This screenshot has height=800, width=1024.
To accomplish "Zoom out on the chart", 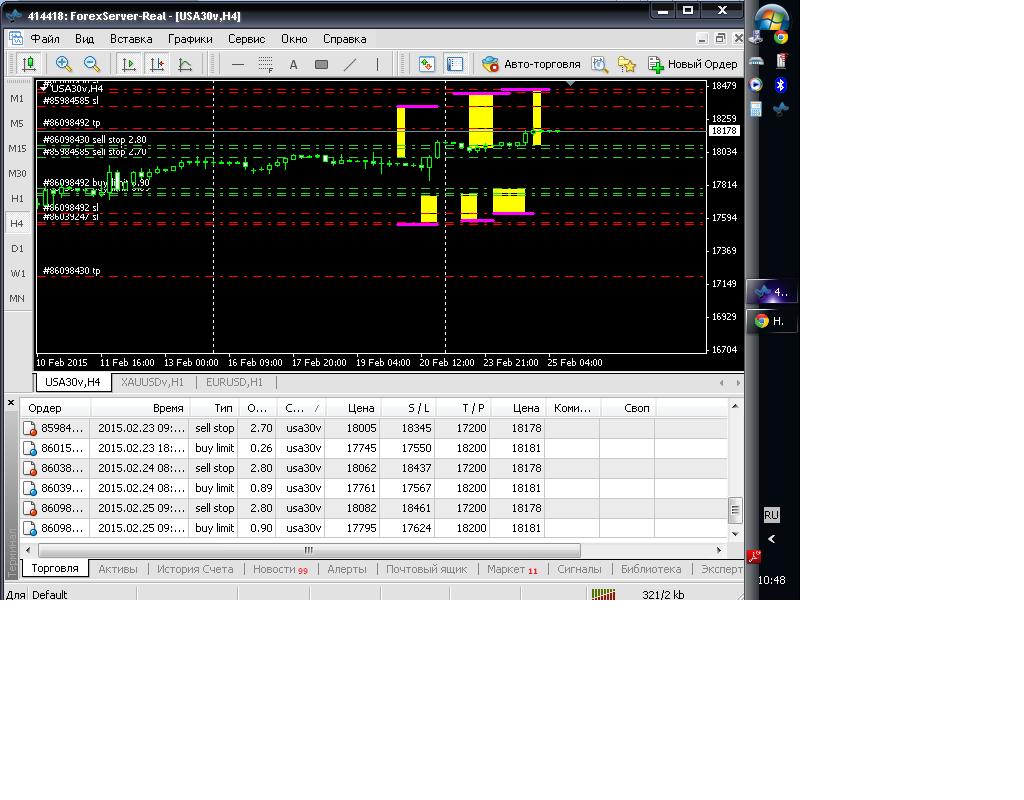I will 91,64.
